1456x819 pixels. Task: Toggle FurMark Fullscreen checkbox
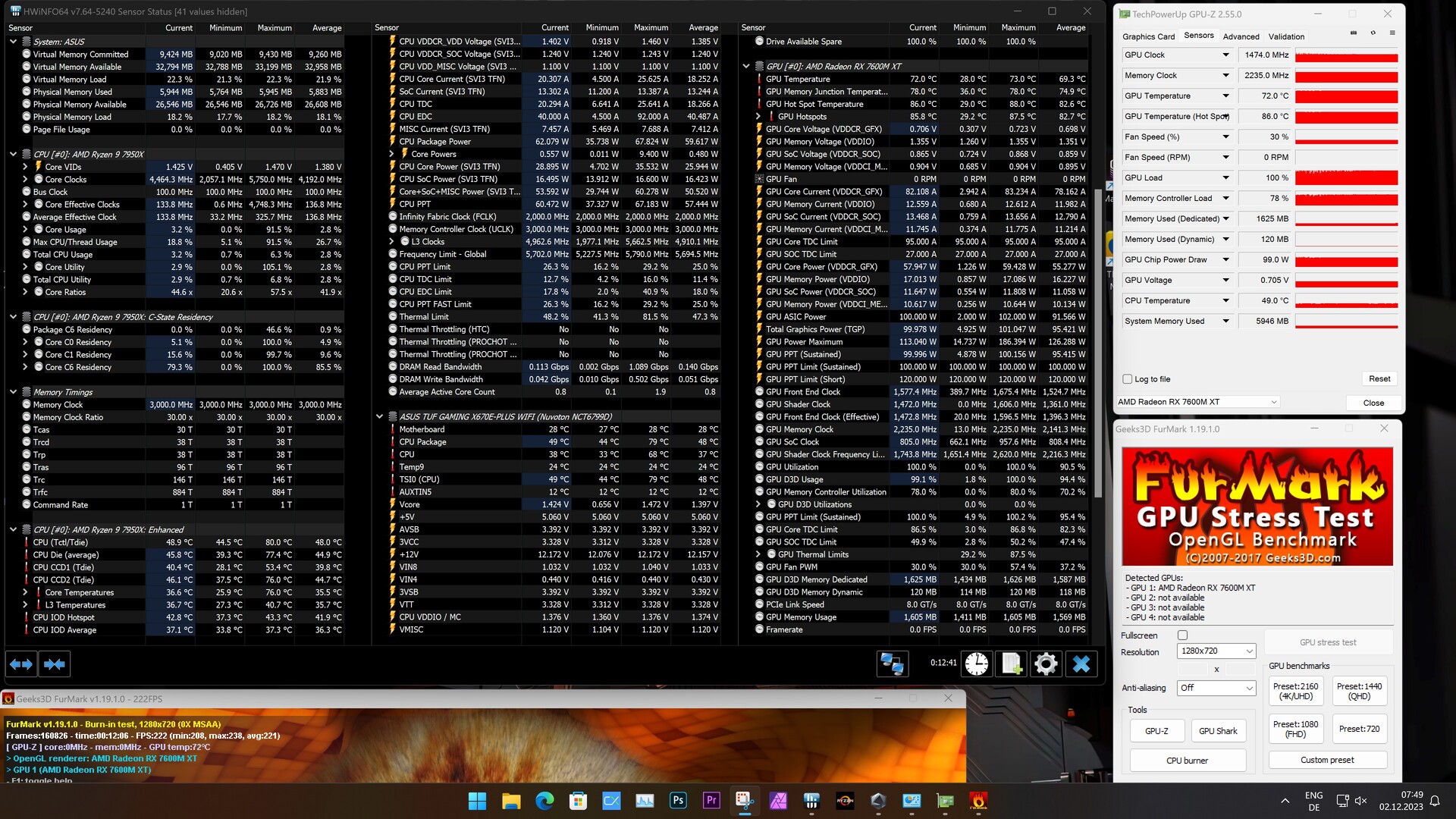point(1182,635)
